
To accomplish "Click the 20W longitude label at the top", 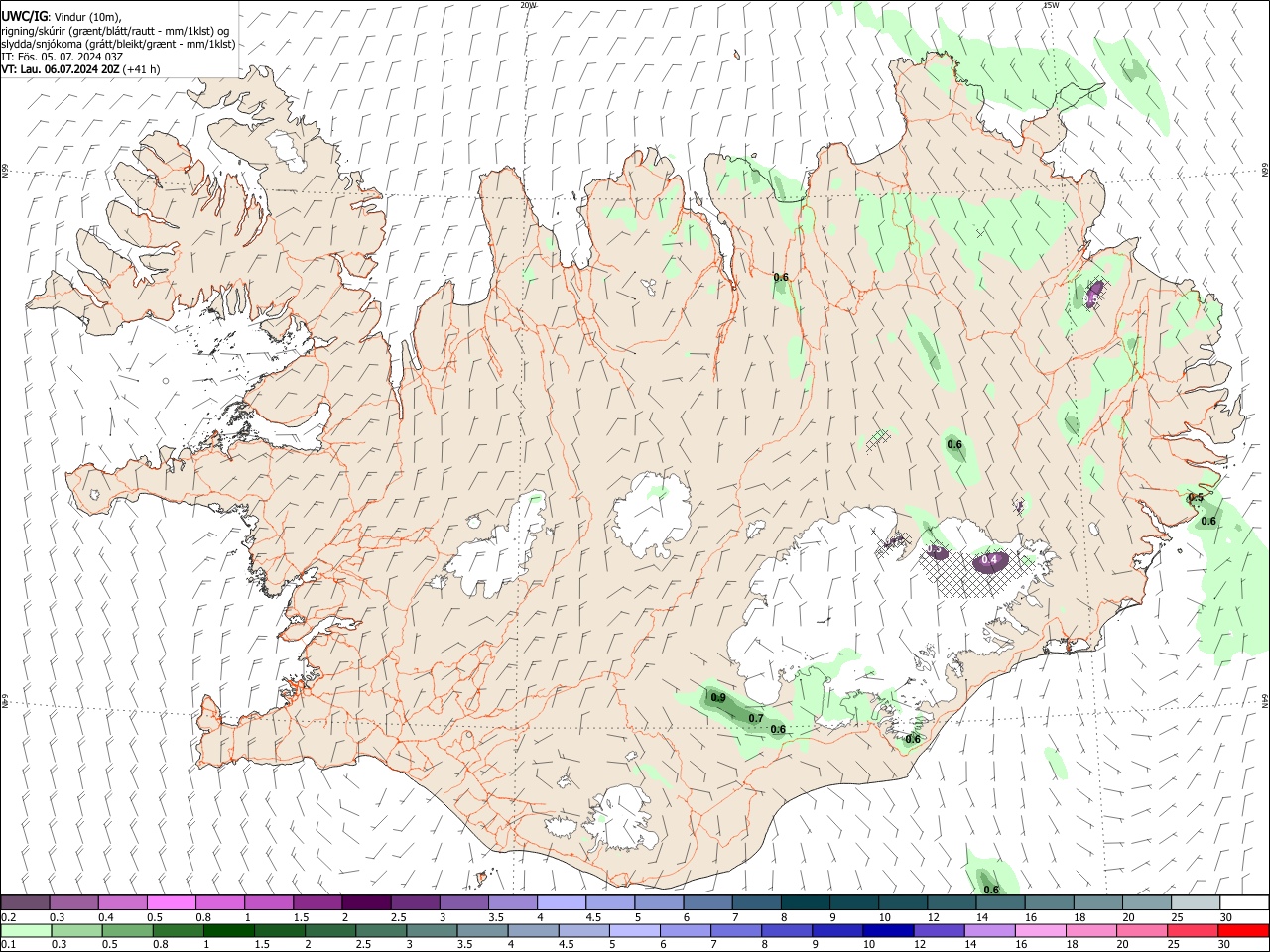I will [528, 5].
